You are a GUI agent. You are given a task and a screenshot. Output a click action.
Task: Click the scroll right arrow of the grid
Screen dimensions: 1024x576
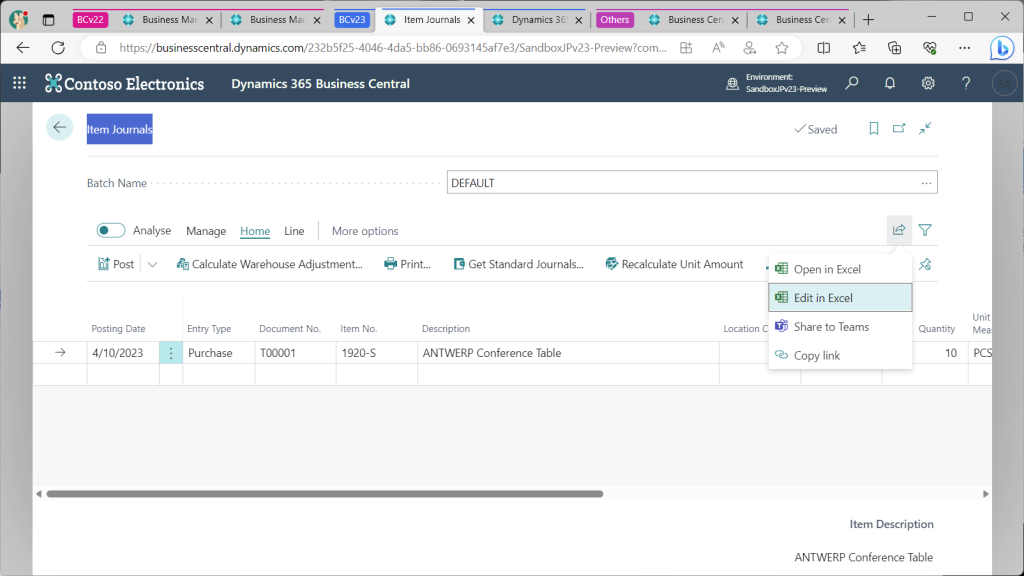pyautogui.click(x=985, y=494)
